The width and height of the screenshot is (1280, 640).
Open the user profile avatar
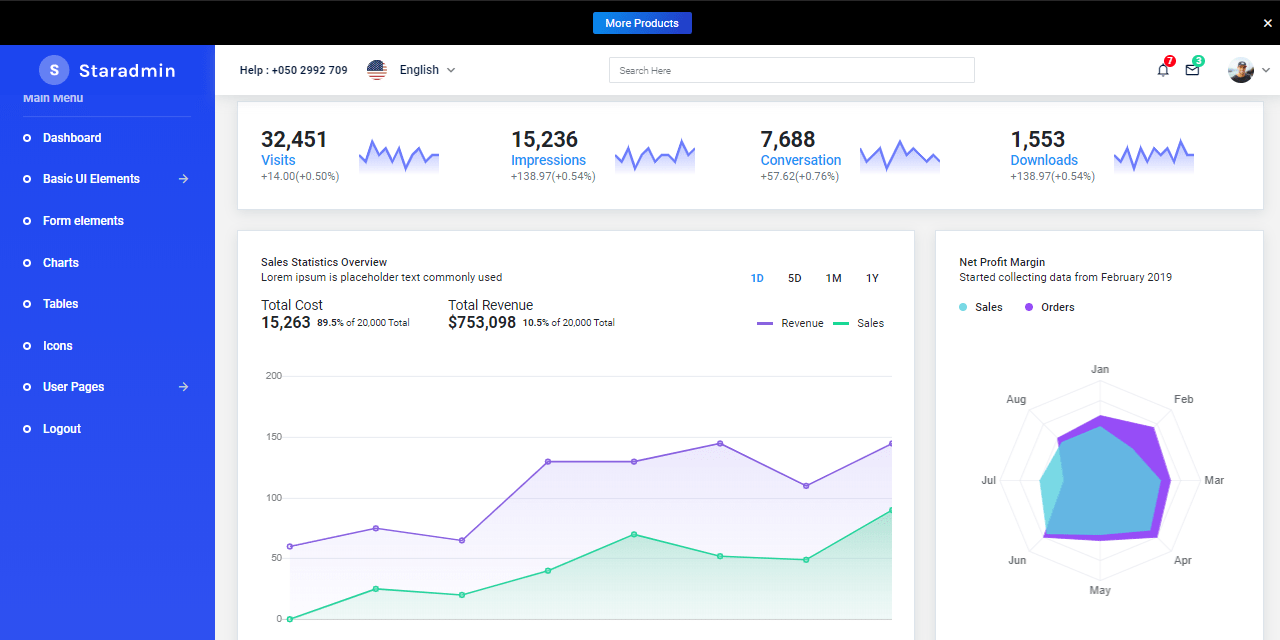click(x=1240, y=70)
